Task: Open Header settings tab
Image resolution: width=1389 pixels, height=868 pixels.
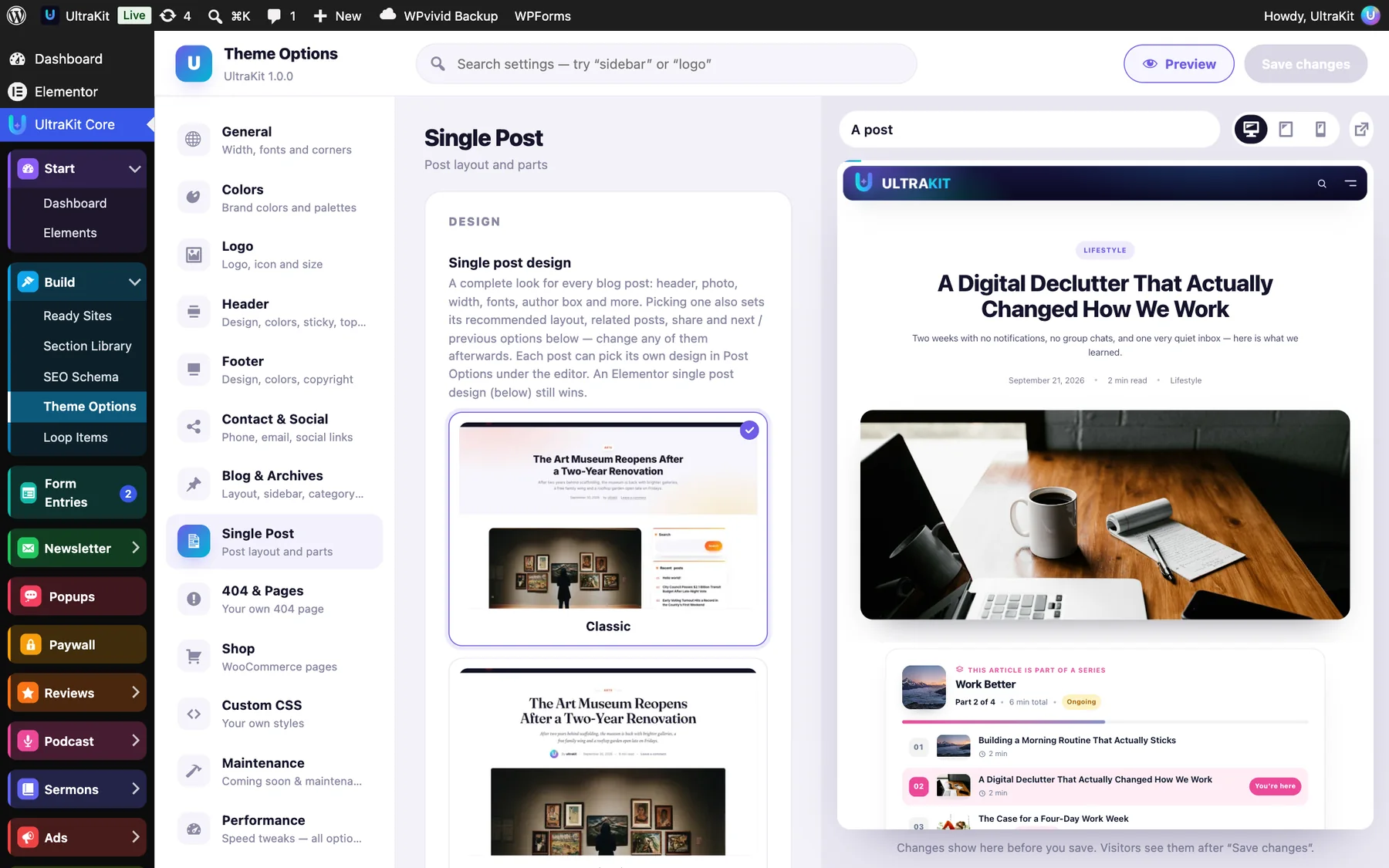Action: (x=275, y=312)
